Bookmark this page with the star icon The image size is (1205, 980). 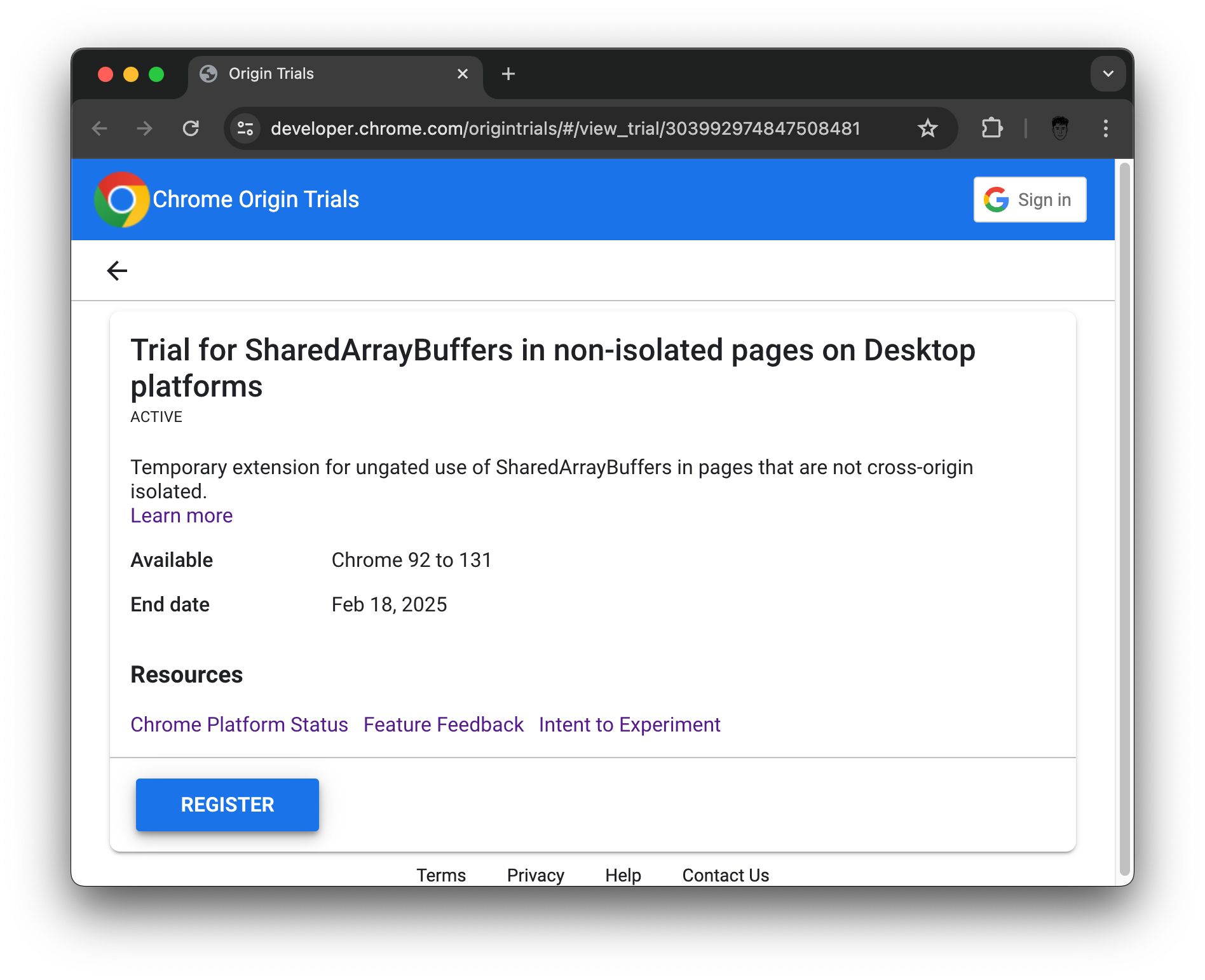(x=928, y=128)
